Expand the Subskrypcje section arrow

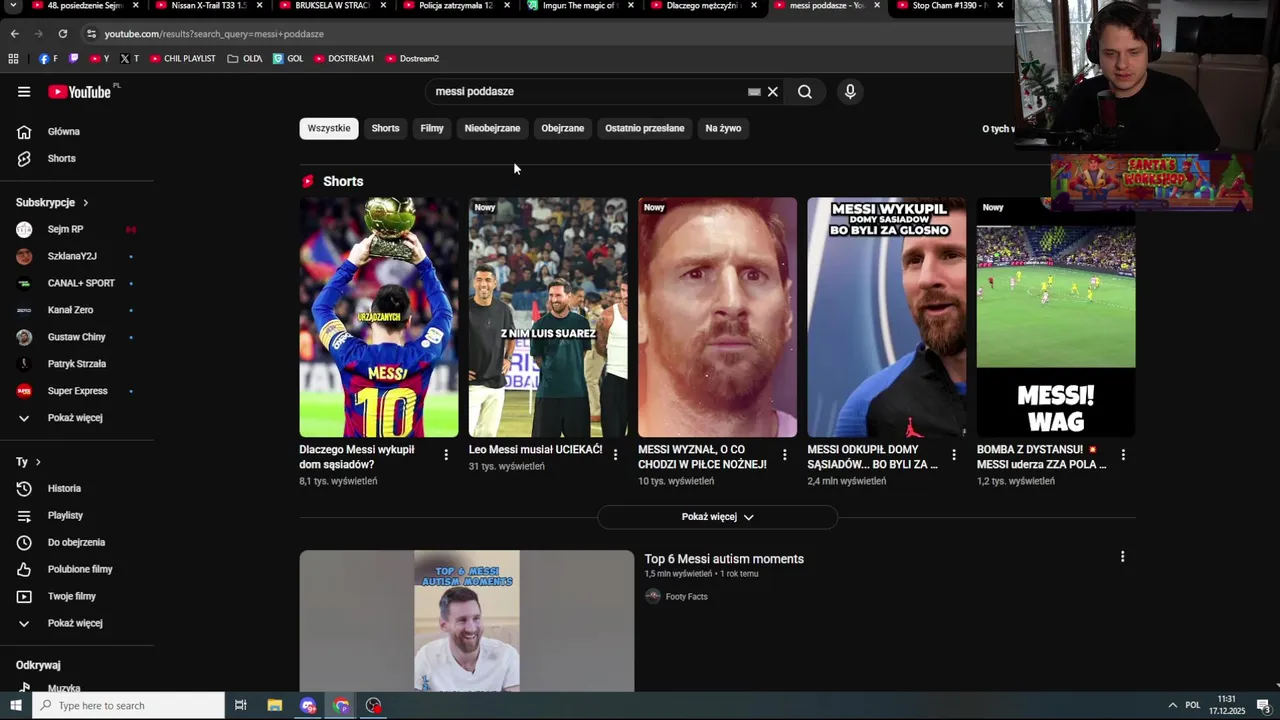(x=85, y=203)
